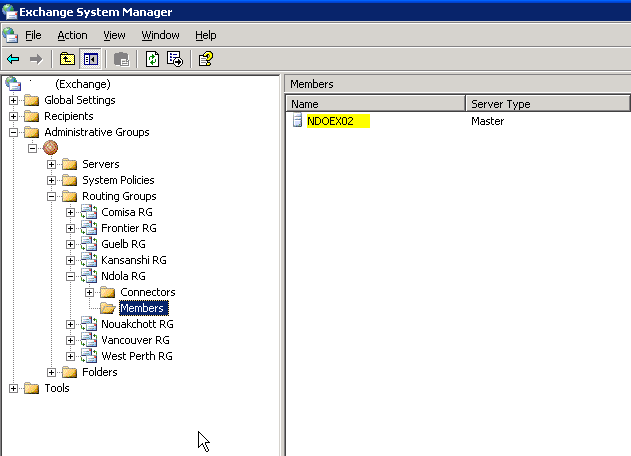Expand the Global Settings node

(x=13, y=100)
